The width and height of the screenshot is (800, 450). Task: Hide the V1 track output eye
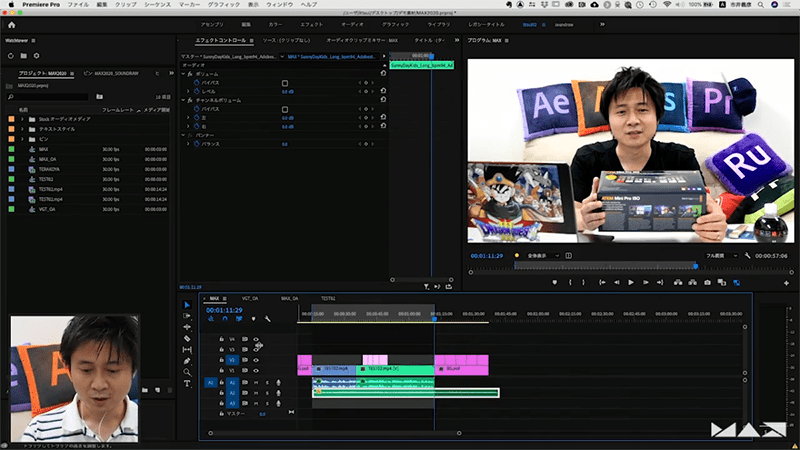pos(256,370)
